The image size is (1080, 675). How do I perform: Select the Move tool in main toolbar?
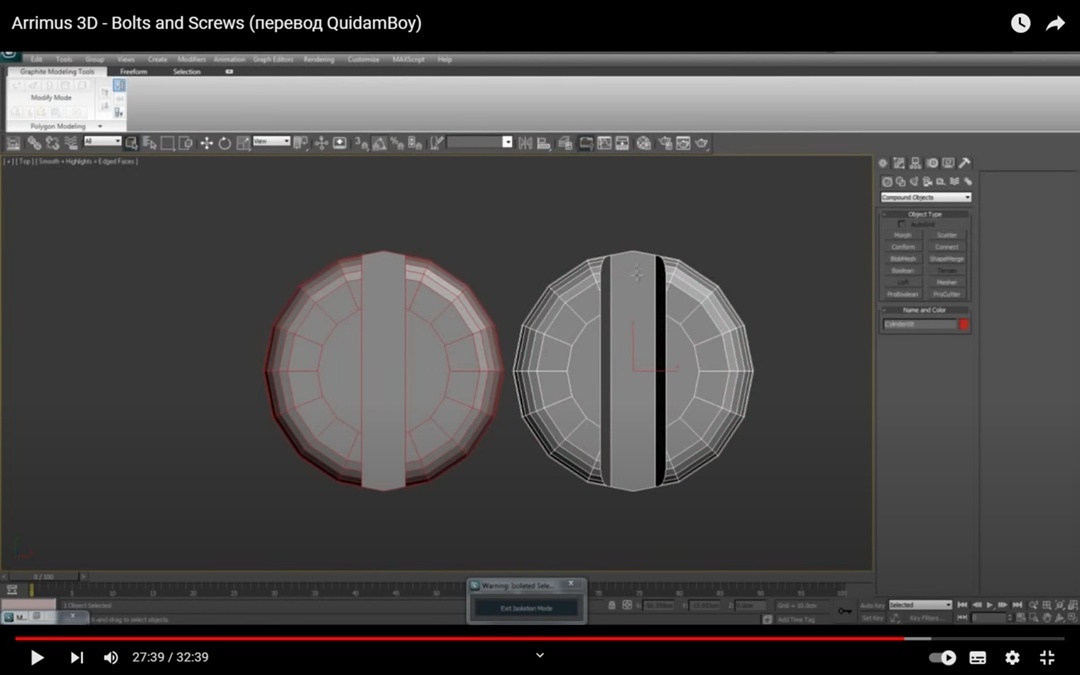[206, 143]
